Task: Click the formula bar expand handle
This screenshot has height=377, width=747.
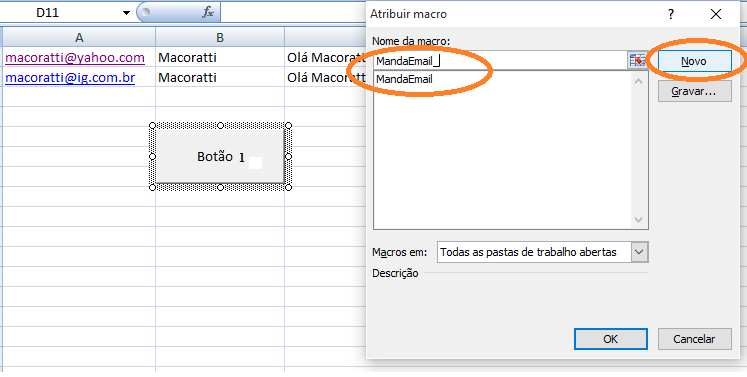Action: (x=146, y=12)
